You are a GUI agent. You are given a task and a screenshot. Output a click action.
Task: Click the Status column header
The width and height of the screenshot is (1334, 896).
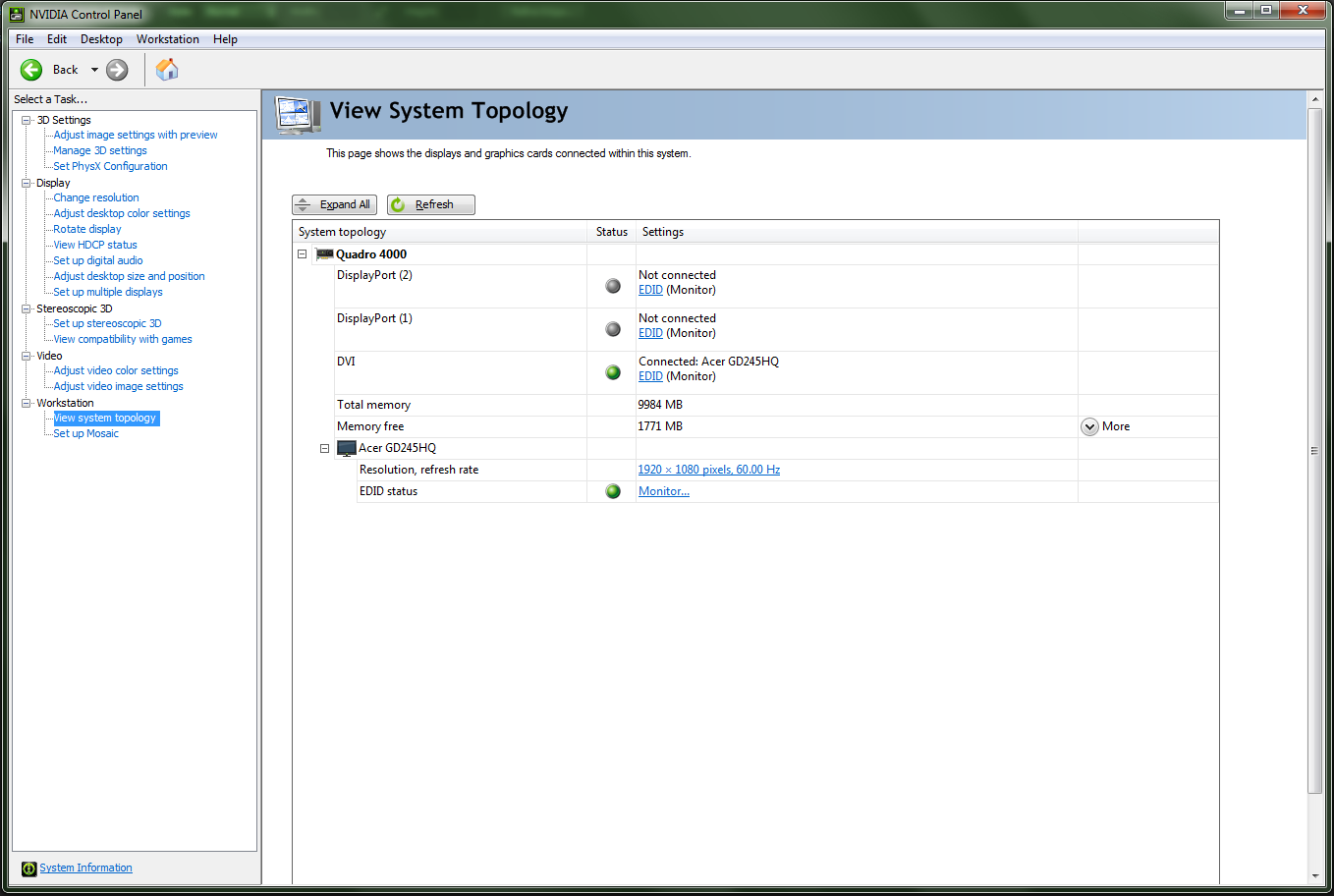click(612, 232)
